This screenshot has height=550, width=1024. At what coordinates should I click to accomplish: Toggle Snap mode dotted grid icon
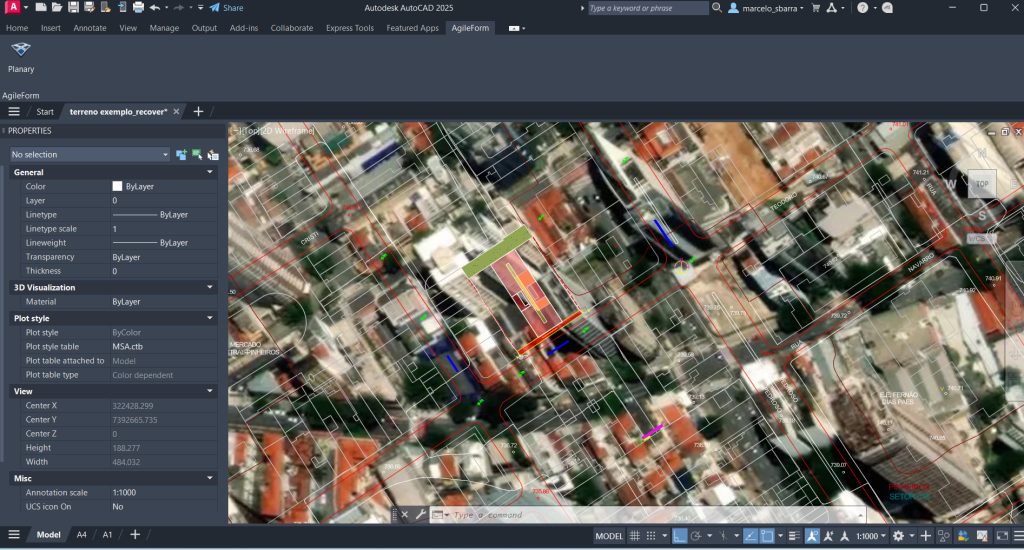(651, 536)
